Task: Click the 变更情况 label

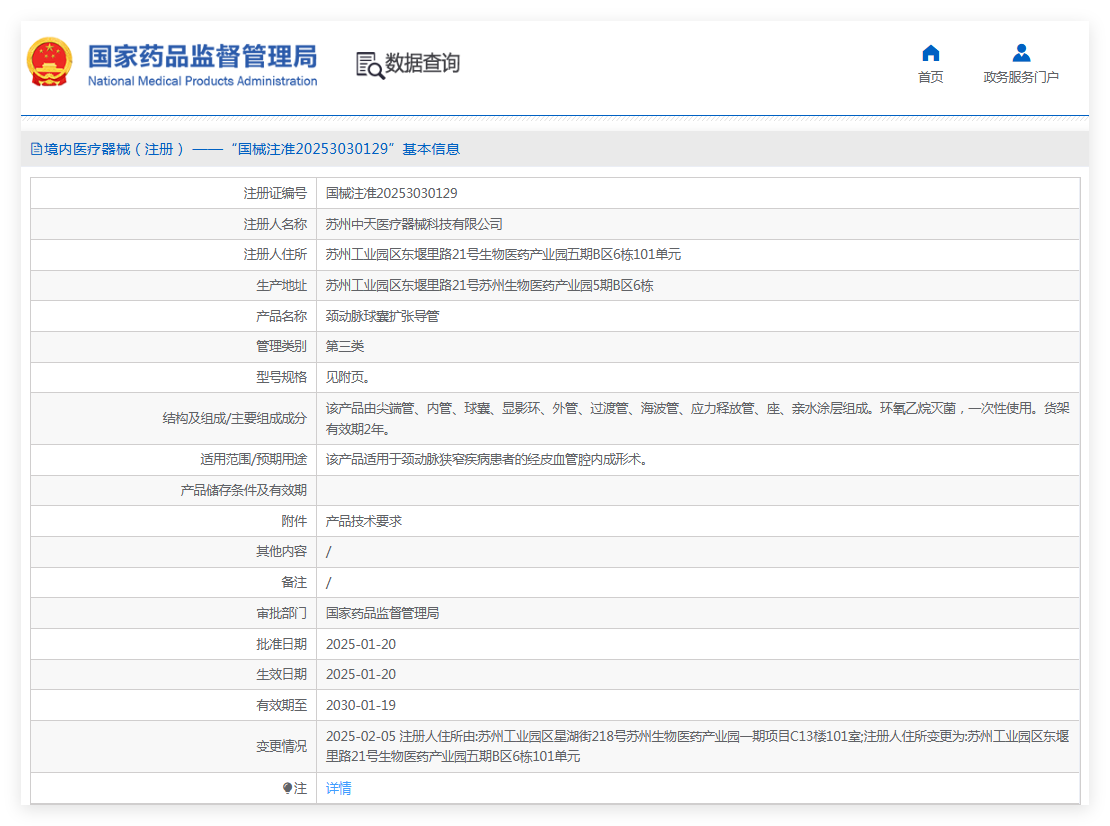Action: (282, 746)
